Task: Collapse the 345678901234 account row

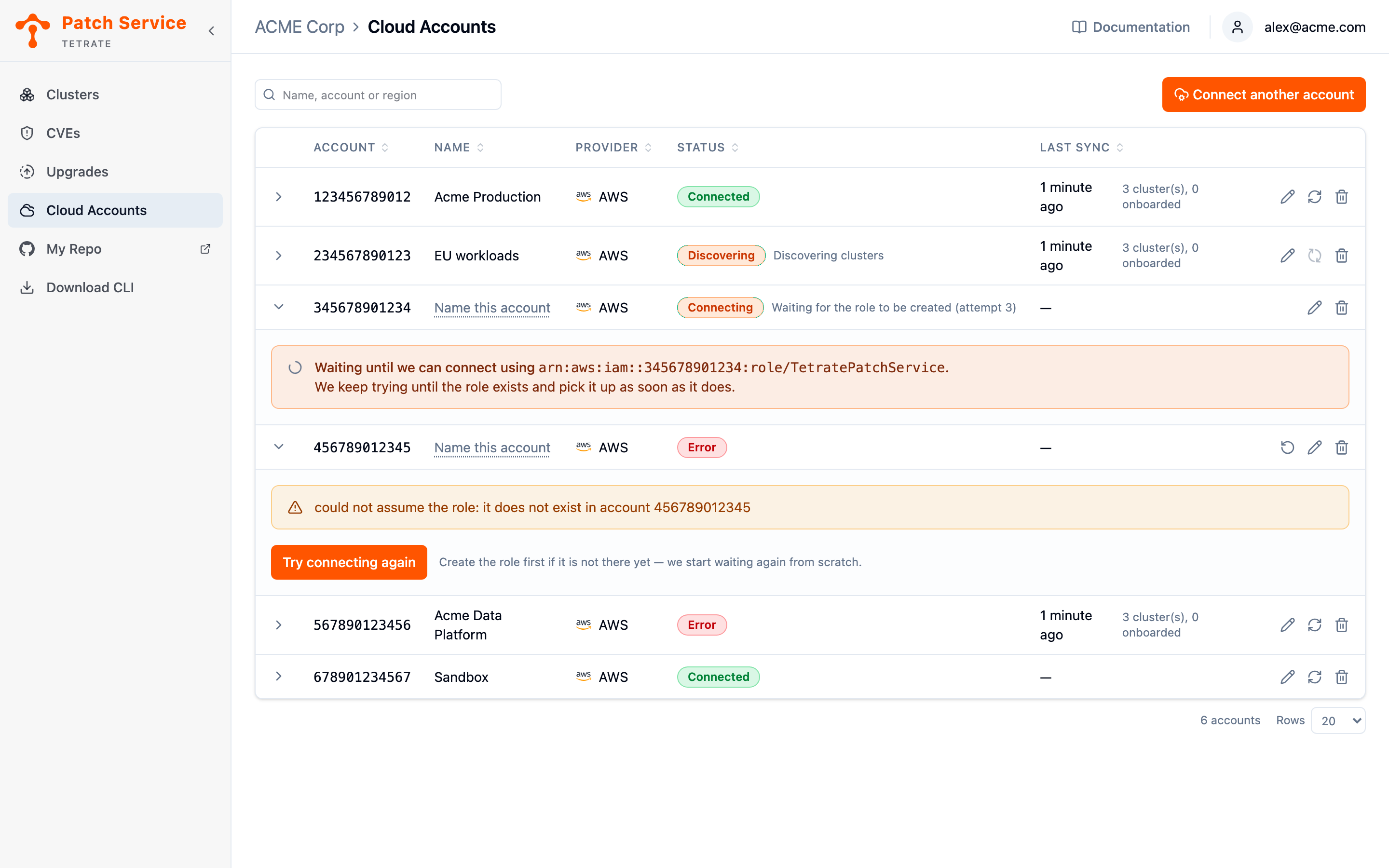Action: pyautogui.click(x=278, y=307)
